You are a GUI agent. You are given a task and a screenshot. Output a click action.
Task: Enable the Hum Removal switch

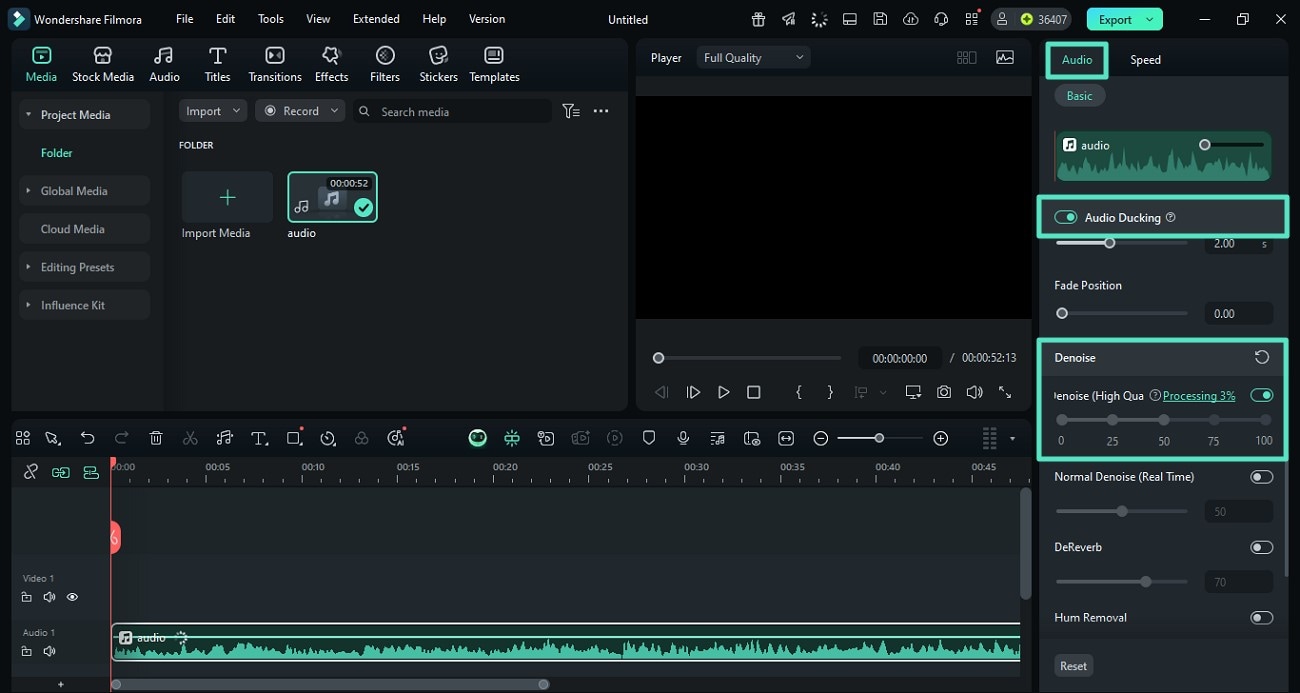point(1262,617)
